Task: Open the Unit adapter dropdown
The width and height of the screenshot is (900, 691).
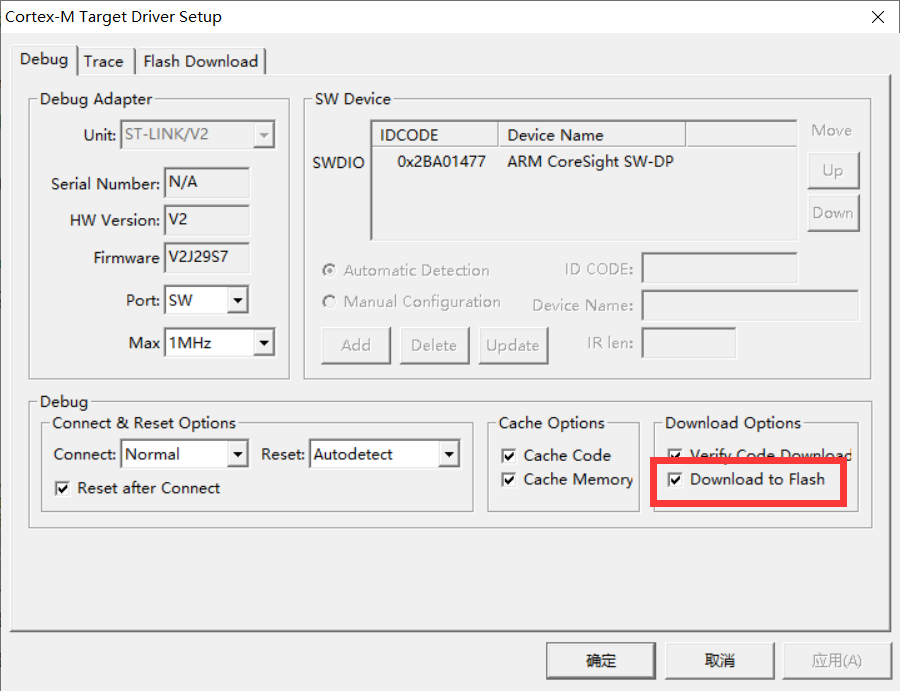Action: point(264,134)
